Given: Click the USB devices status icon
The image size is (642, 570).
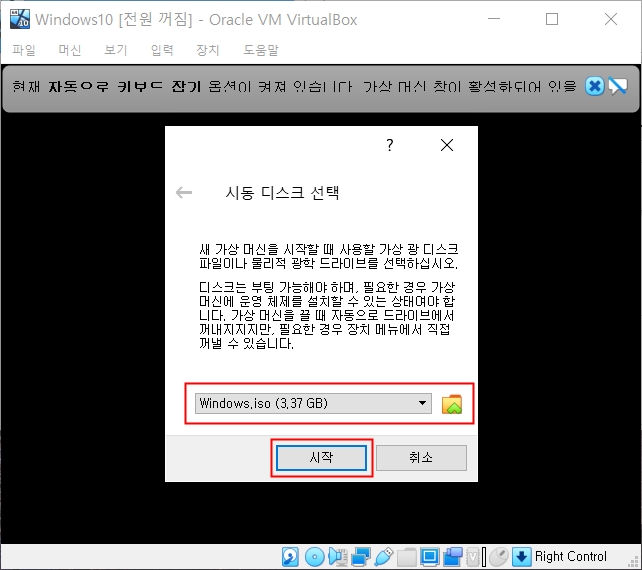Looking at the screenshot, I should pos(384,556).
